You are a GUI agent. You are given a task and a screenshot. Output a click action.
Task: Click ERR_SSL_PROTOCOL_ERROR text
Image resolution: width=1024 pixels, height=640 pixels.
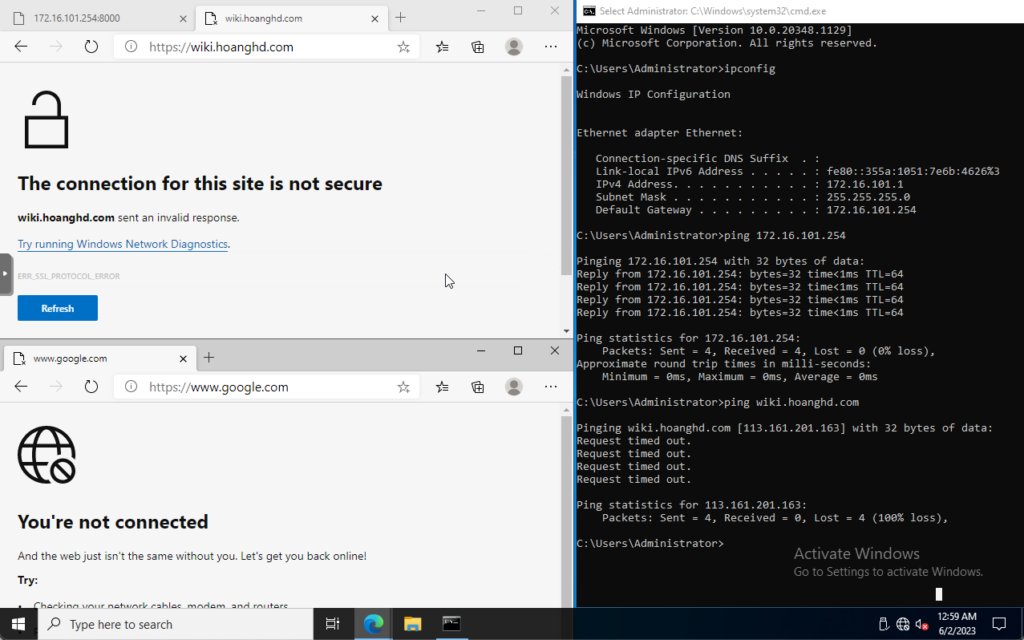click(x=69, y=276)
